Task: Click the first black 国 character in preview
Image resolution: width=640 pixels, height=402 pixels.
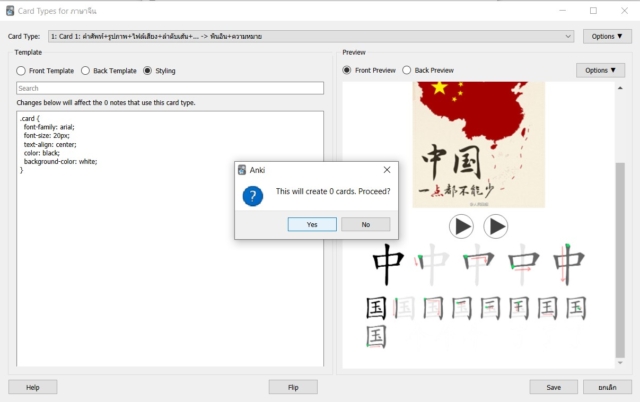Action: pyautogui.click(x=376, y=308)
